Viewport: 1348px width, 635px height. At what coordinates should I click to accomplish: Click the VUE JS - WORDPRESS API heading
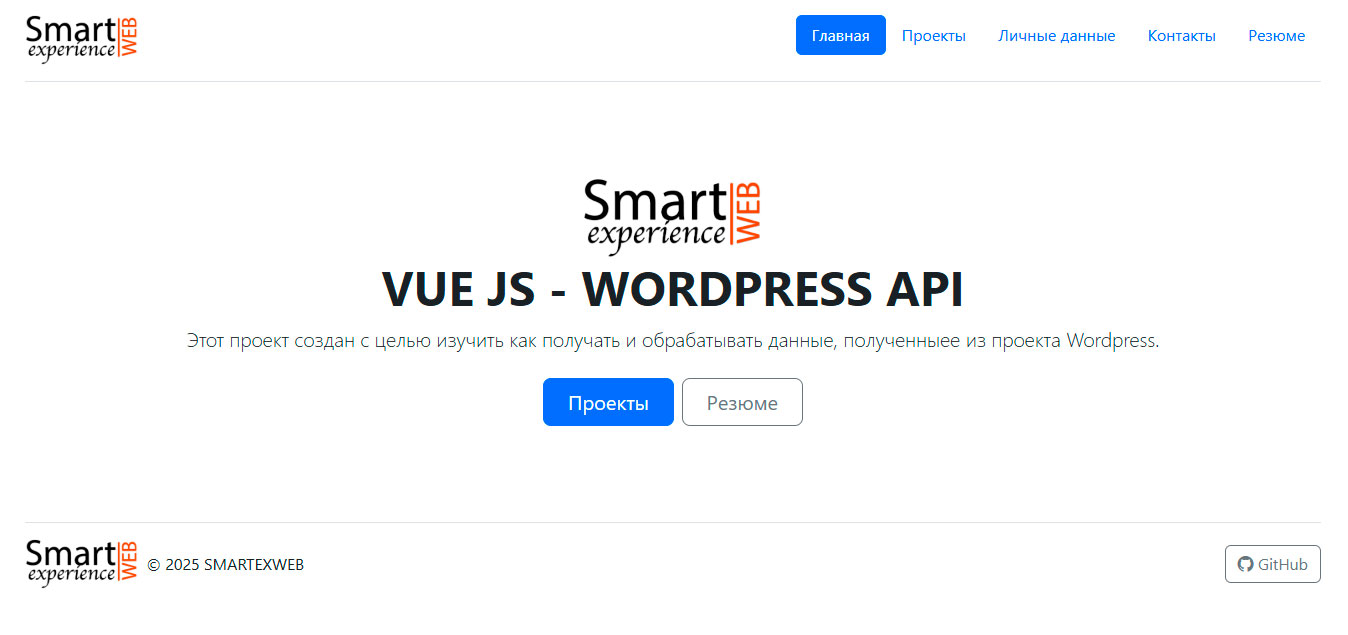(672, 290)
